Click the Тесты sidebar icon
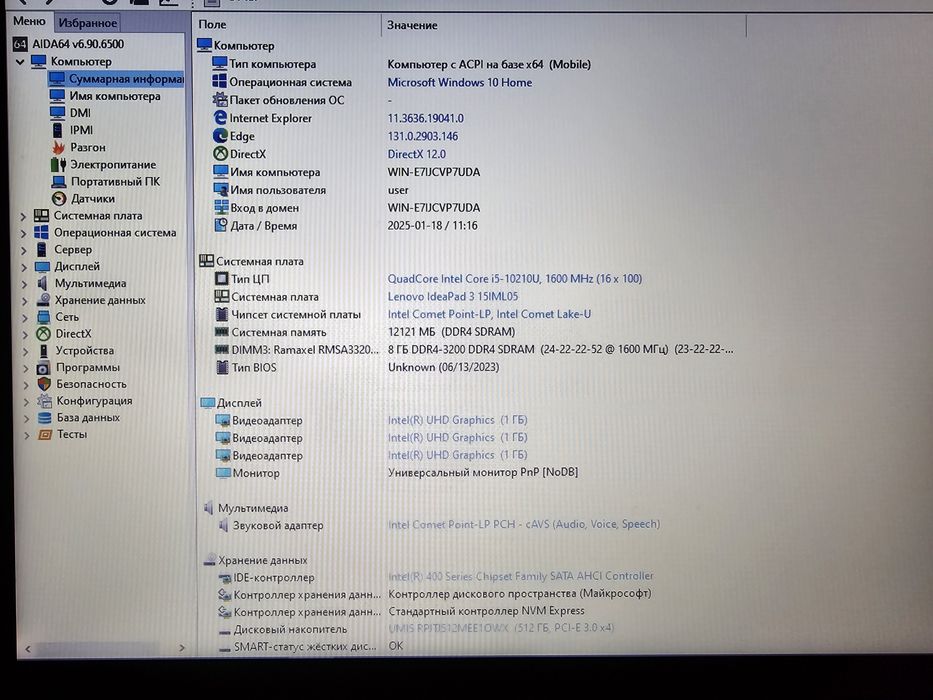The width and height of the screenshot is (933, 700). pyautogui.click(x=45, y=434)
